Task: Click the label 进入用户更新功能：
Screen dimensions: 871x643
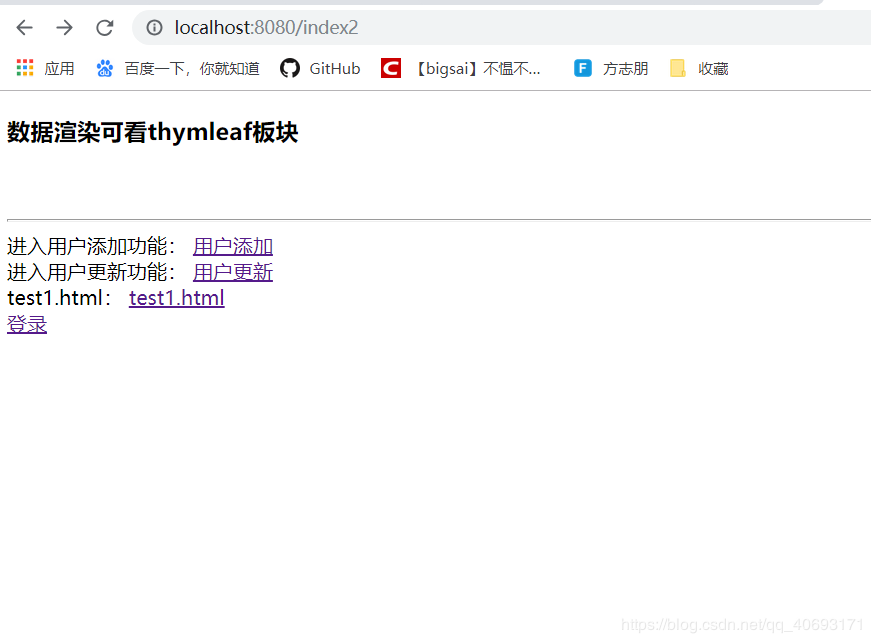Action: 92,272
